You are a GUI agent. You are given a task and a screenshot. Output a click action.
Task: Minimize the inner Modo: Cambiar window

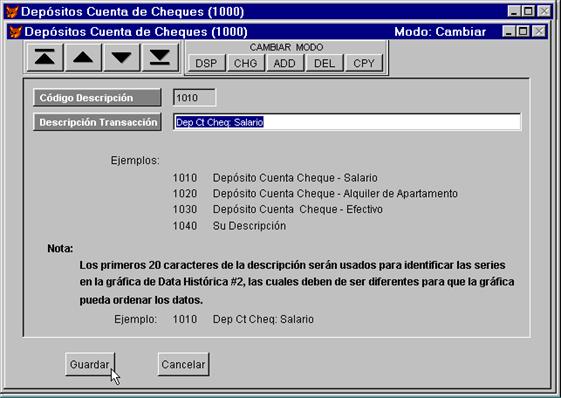508,32
